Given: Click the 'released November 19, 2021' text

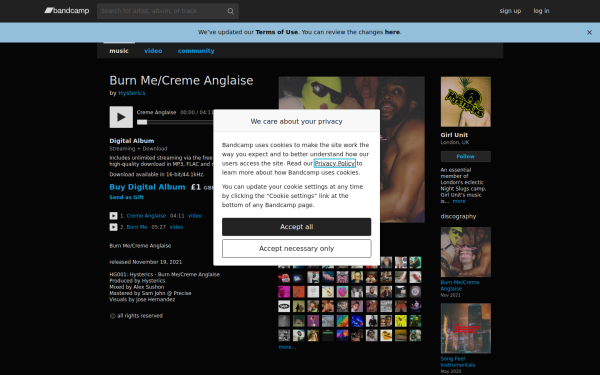Looking at the screenshot, I should 145,262.
